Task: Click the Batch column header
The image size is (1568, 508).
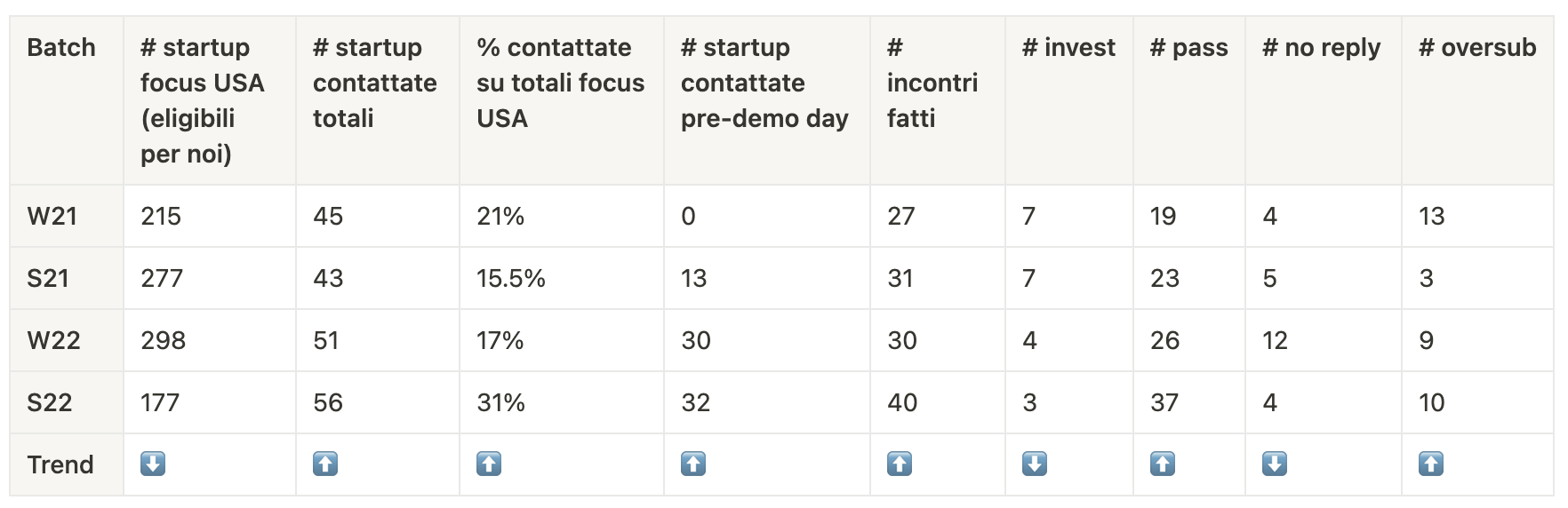Action: click(x=61, y=47)
